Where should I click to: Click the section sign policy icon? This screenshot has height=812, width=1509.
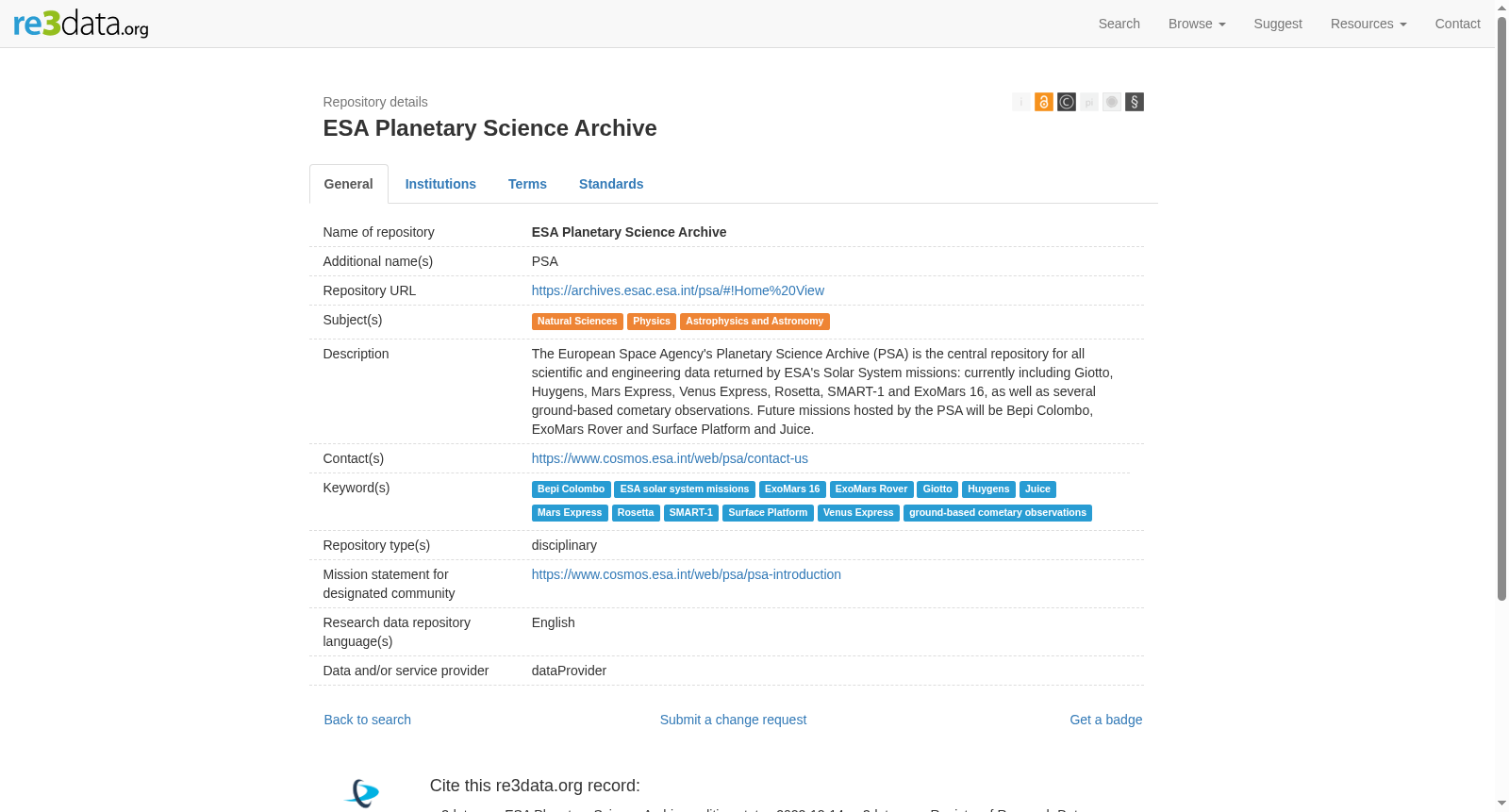(x=1134, y=102)
